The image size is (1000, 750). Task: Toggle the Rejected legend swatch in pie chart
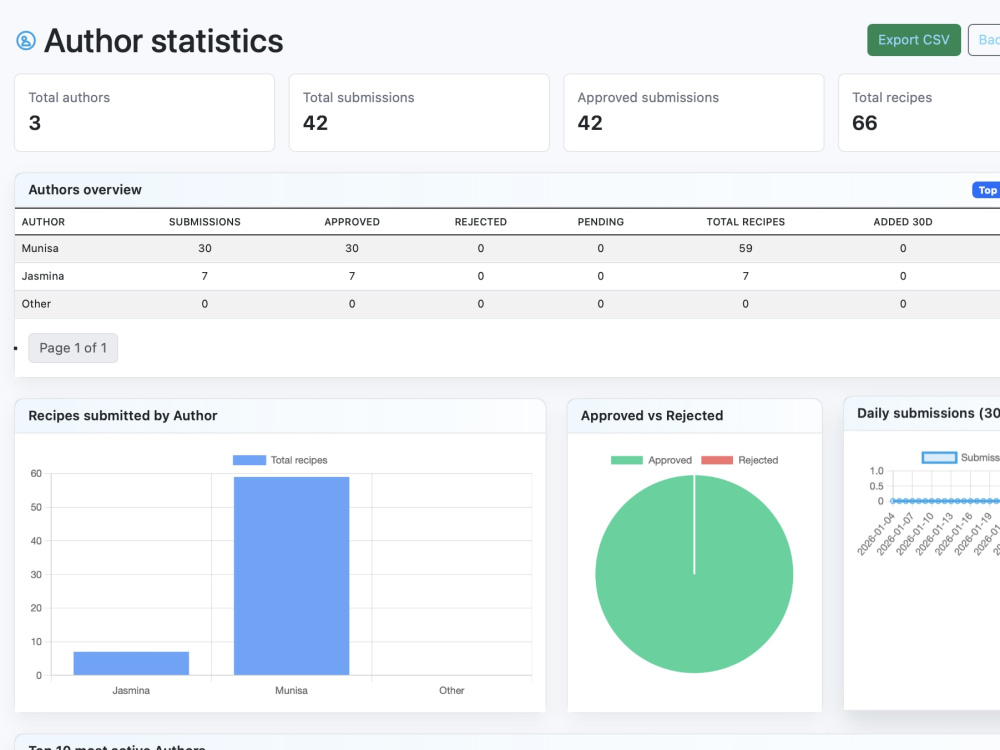pyautogui.click(x=717, y=460)
